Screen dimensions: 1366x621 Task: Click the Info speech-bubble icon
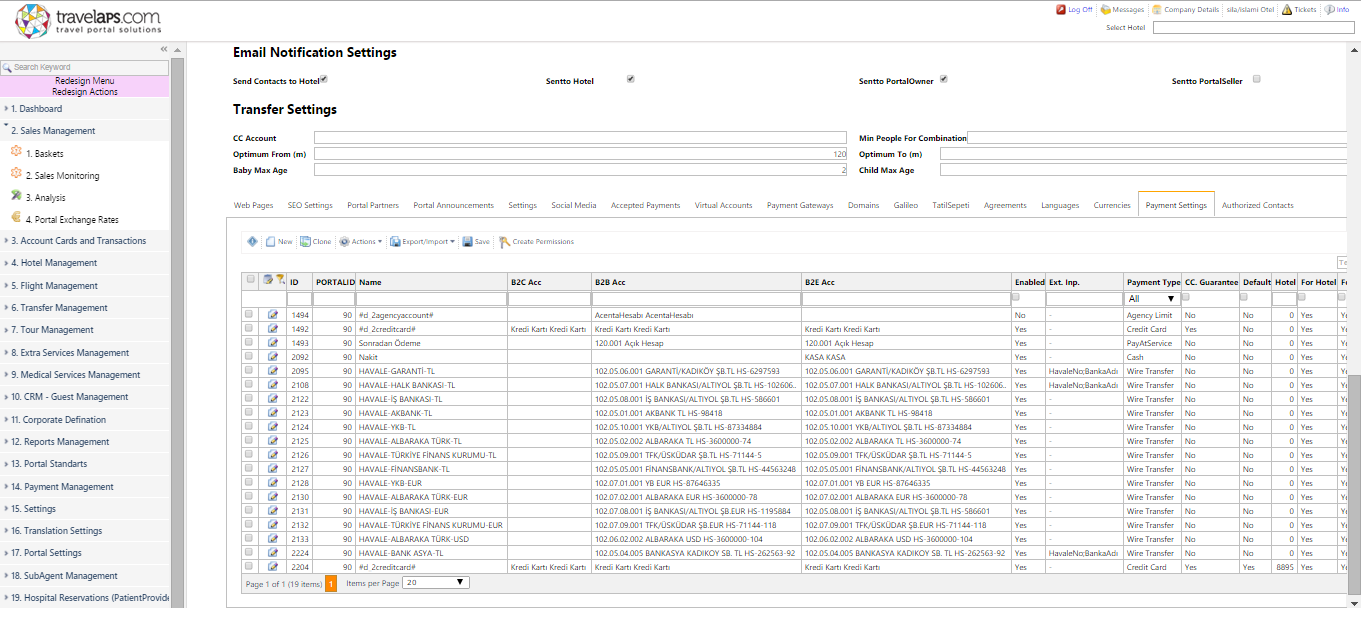pos(1330,9)
